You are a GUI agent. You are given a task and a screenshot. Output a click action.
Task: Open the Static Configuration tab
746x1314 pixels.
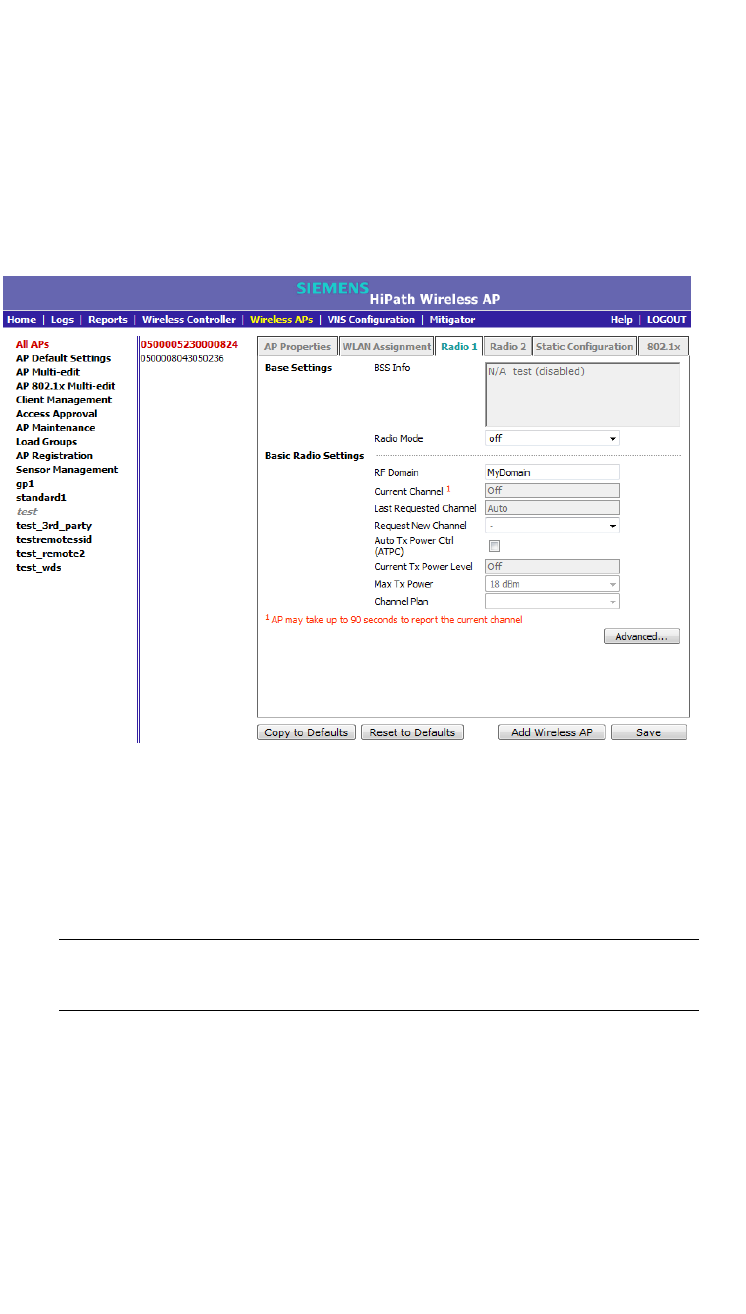click(x=585, y=347)
